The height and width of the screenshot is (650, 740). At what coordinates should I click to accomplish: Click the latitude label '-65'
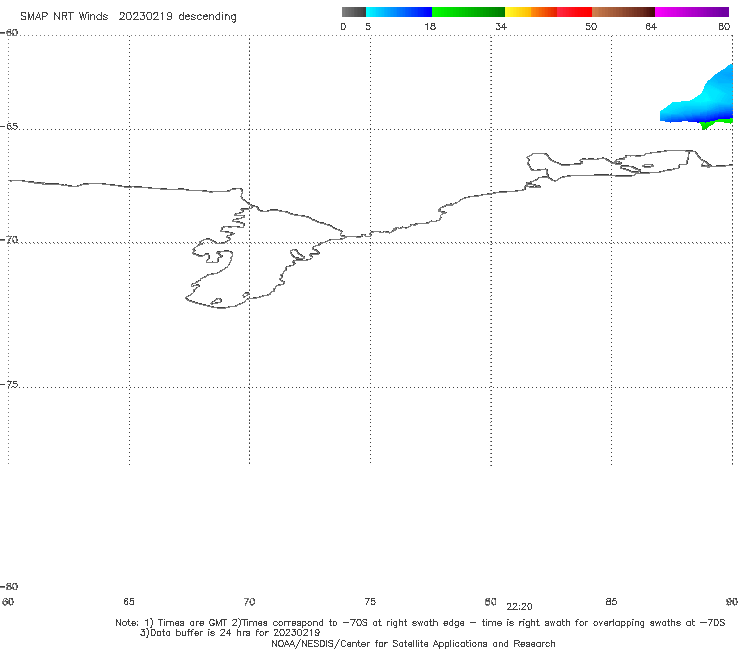[x=9, y=127]
